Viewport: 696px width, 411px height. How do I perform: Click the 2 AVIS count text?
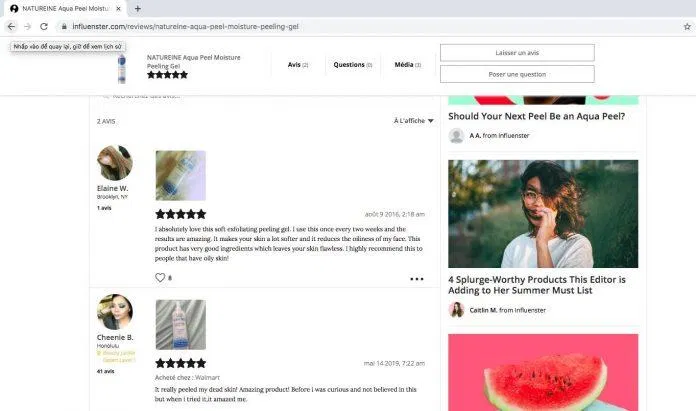(x=106, y=121)
